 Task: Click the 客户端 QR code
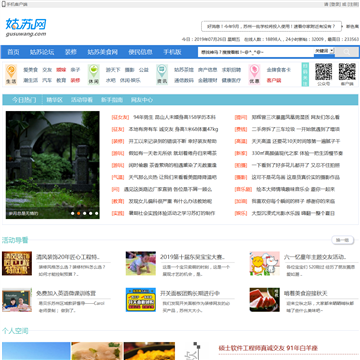click(x=347, y=72)
